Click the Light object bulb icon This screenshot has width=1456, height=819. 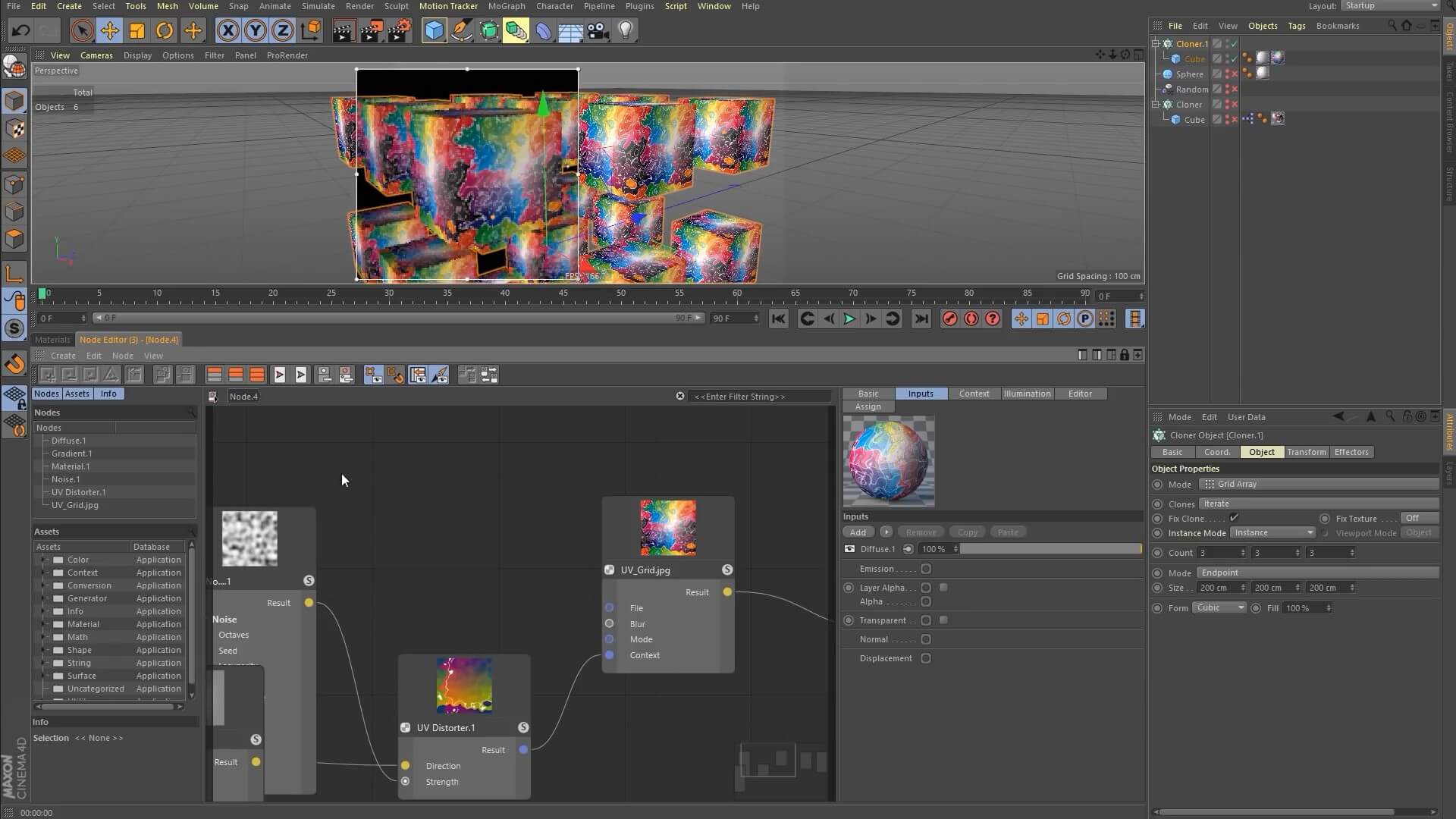point(626,30)
